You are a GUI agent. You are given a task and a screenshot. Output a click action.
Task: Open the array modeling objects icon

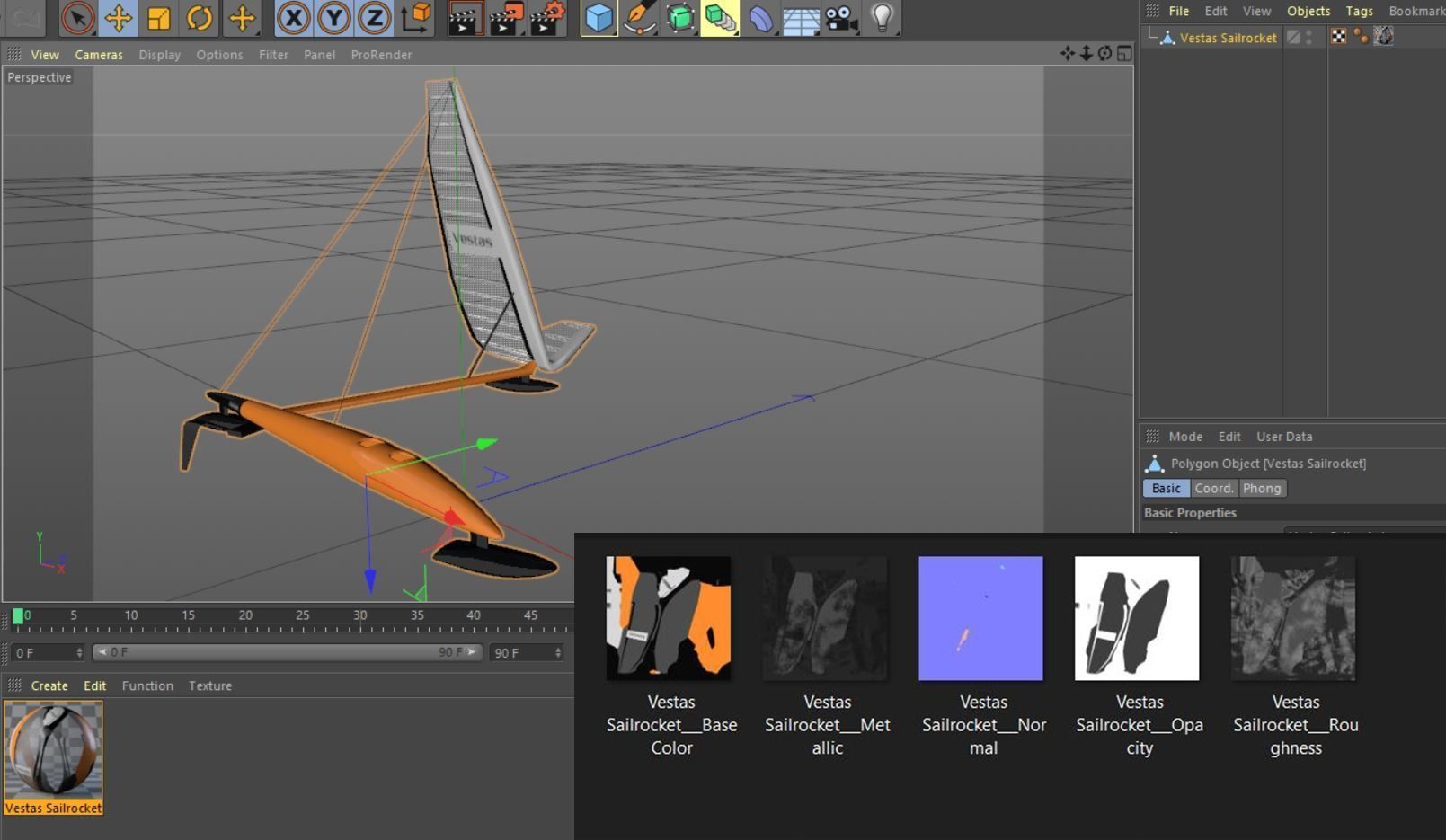coord(720,17)
